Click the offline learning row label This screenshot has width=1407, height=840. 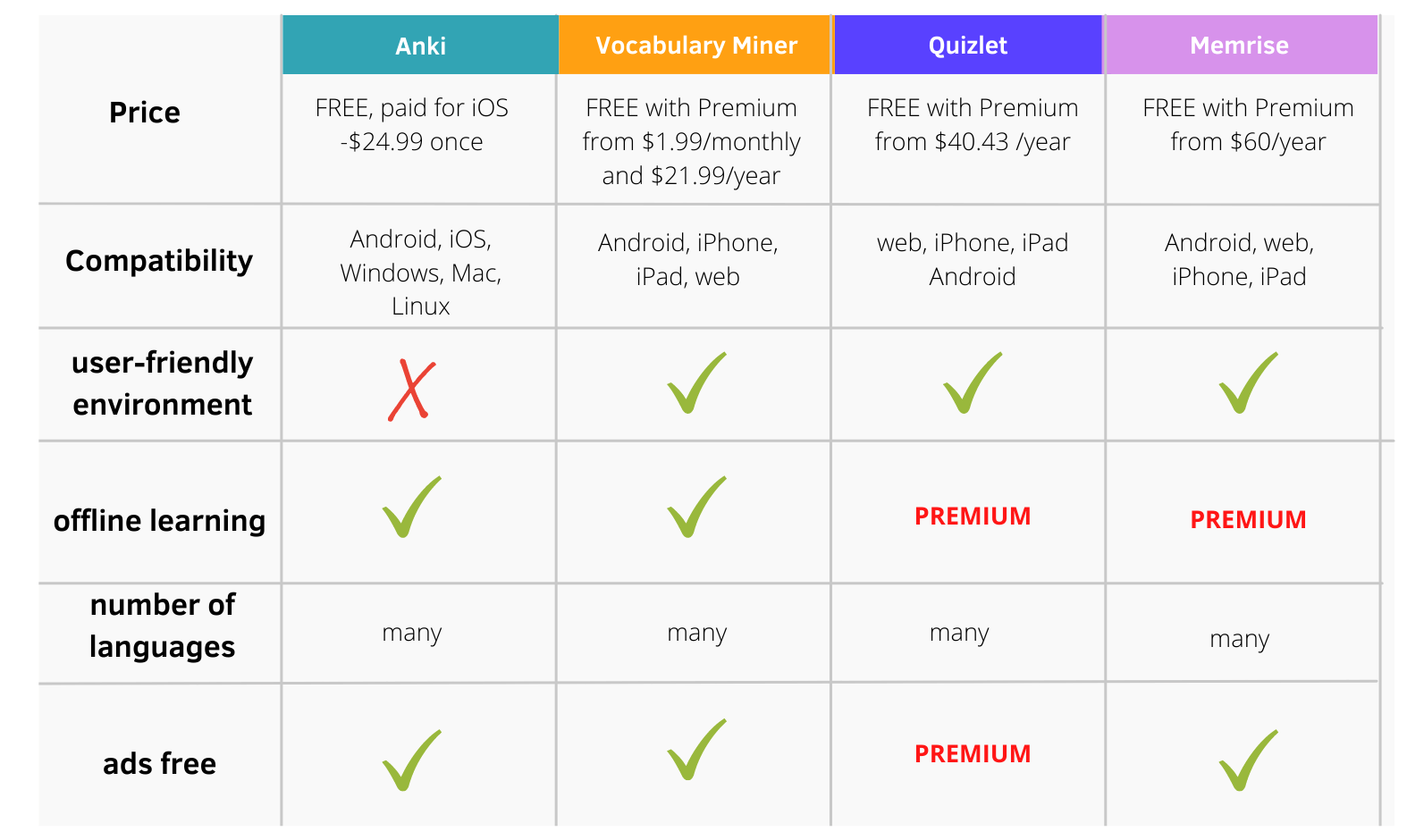coord(159,521)
